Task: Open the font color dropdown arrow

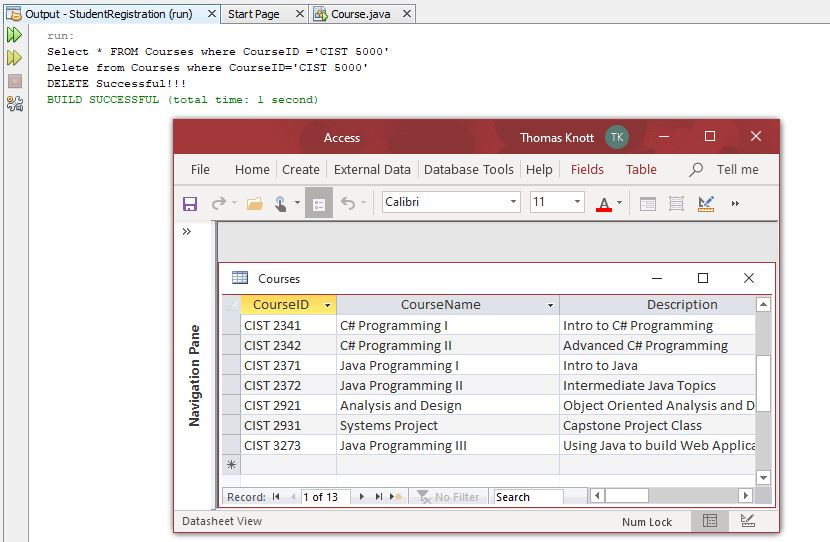Action: [x=619, y=202]
